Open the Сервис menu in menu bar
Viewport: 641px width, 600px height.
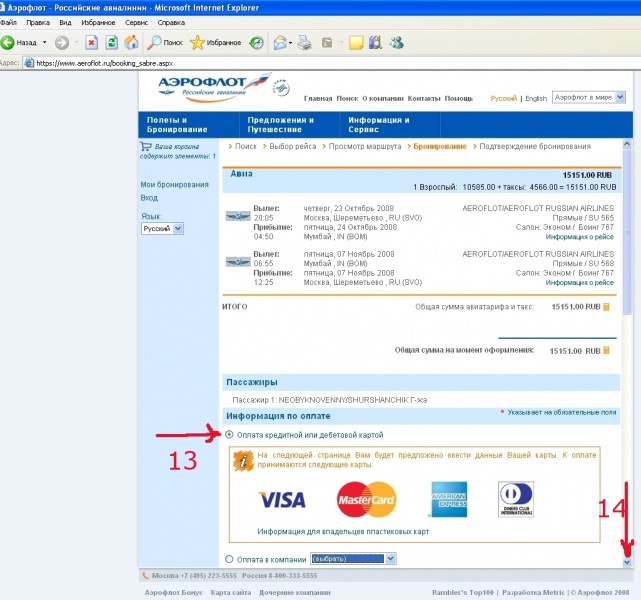click(137, 22)
